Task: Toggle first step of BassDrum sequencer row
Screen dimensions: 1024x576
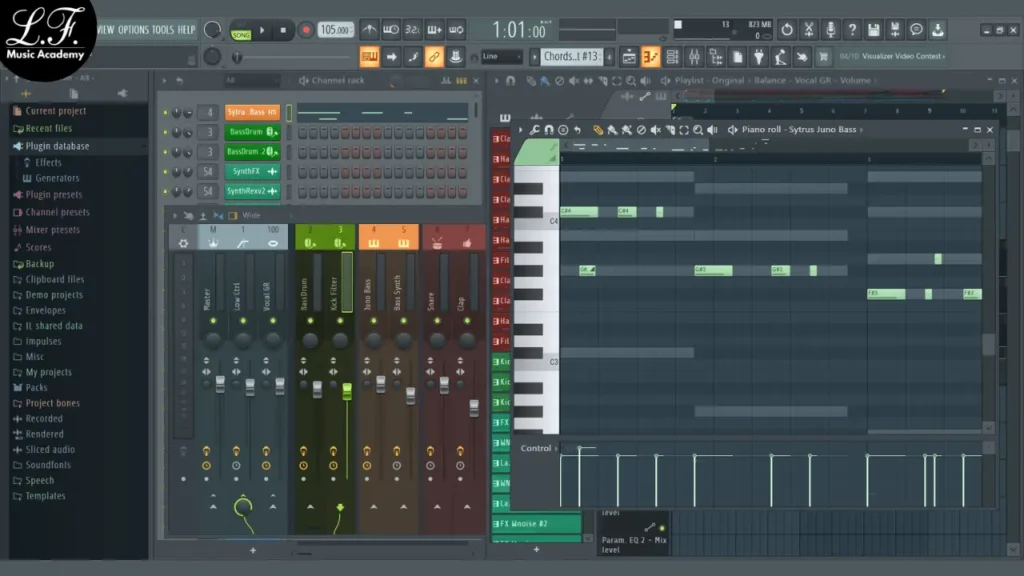Action: 302,132
